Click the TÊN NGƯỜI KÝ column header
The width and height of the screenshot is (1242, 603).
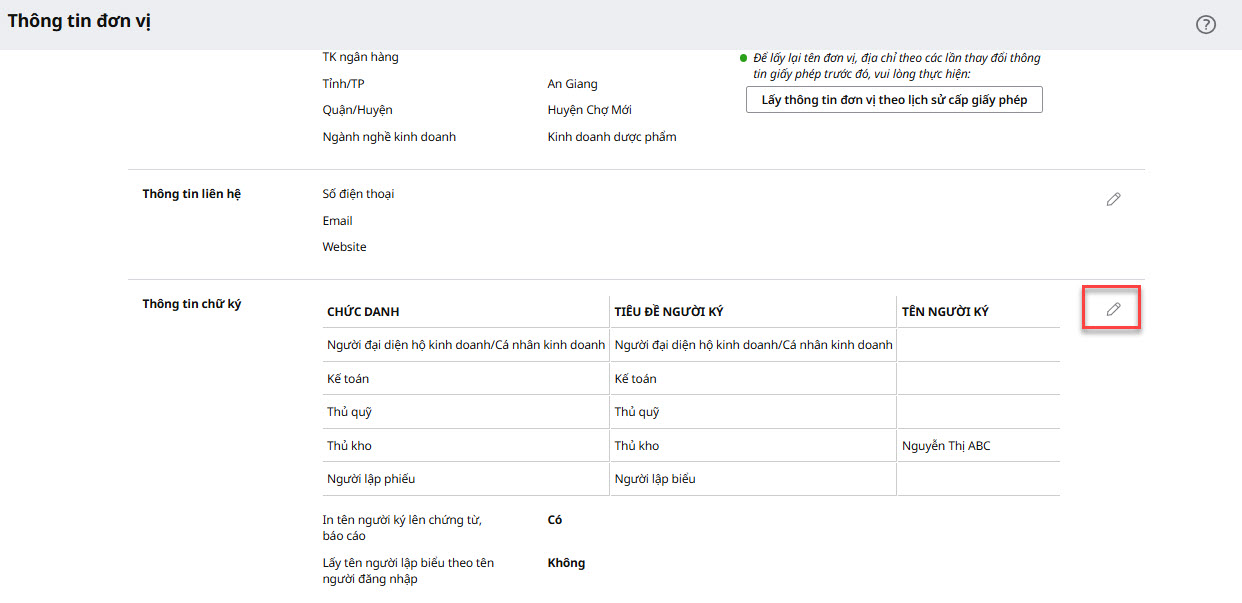[x=945, y=312]
